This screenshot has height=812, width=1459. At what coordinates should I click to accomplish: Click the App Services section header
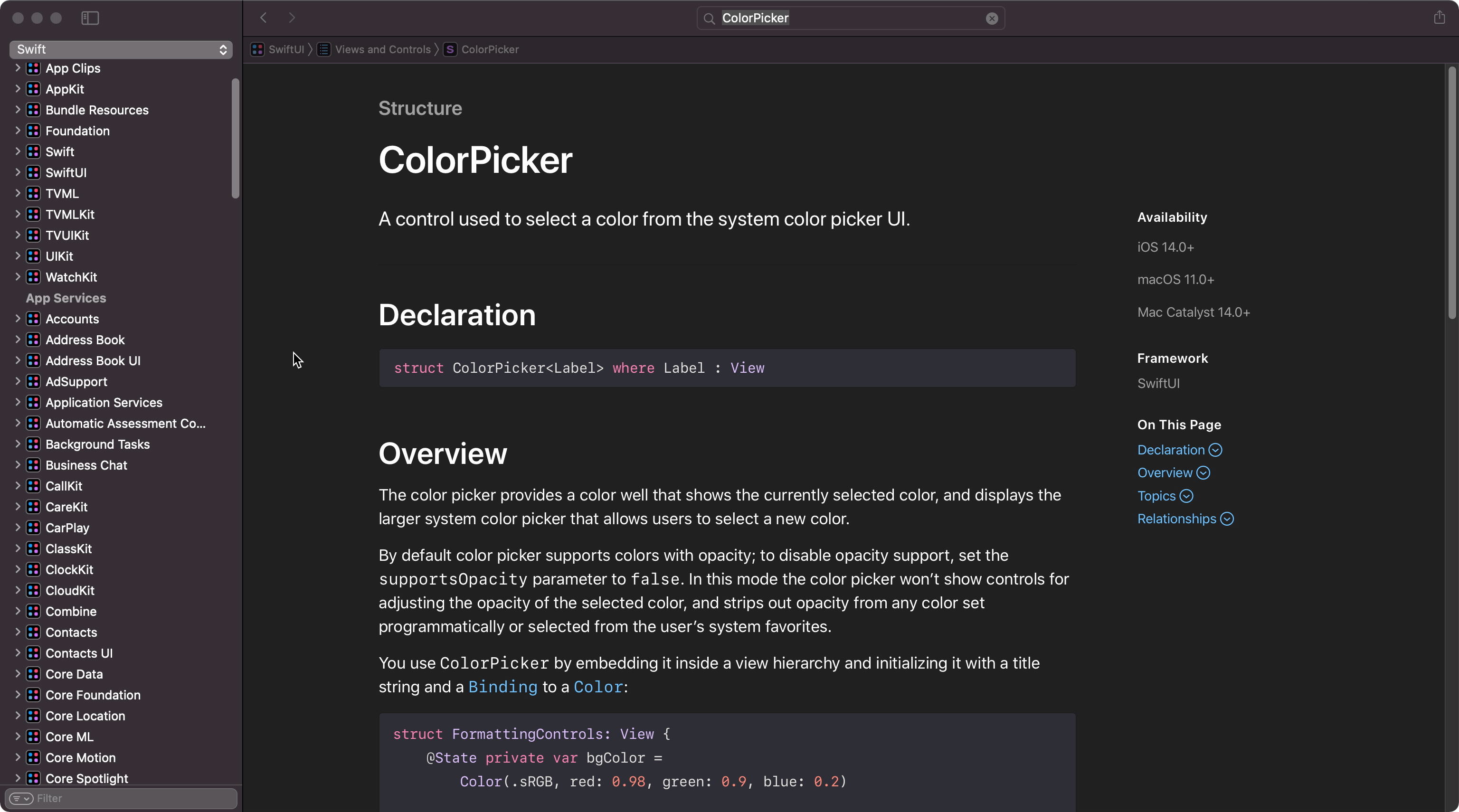tap(66, 298)
